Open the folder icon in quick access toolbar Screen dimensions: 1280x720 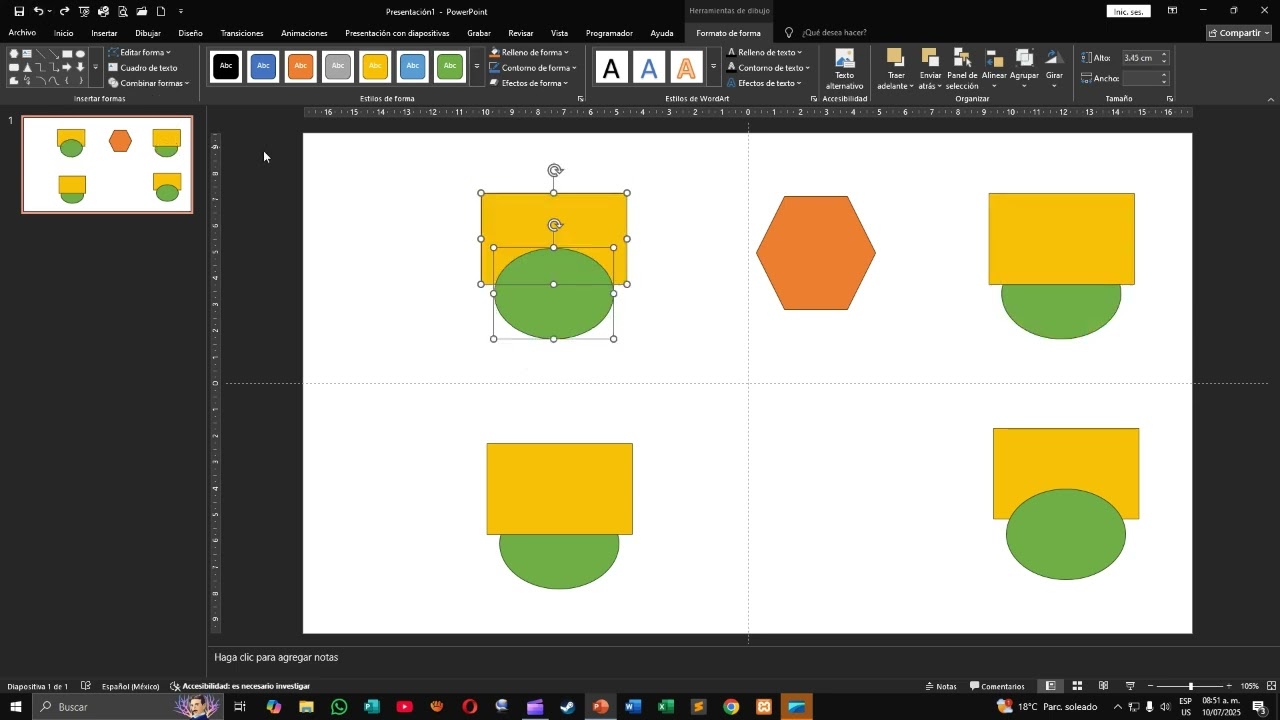tap(141, 11)
